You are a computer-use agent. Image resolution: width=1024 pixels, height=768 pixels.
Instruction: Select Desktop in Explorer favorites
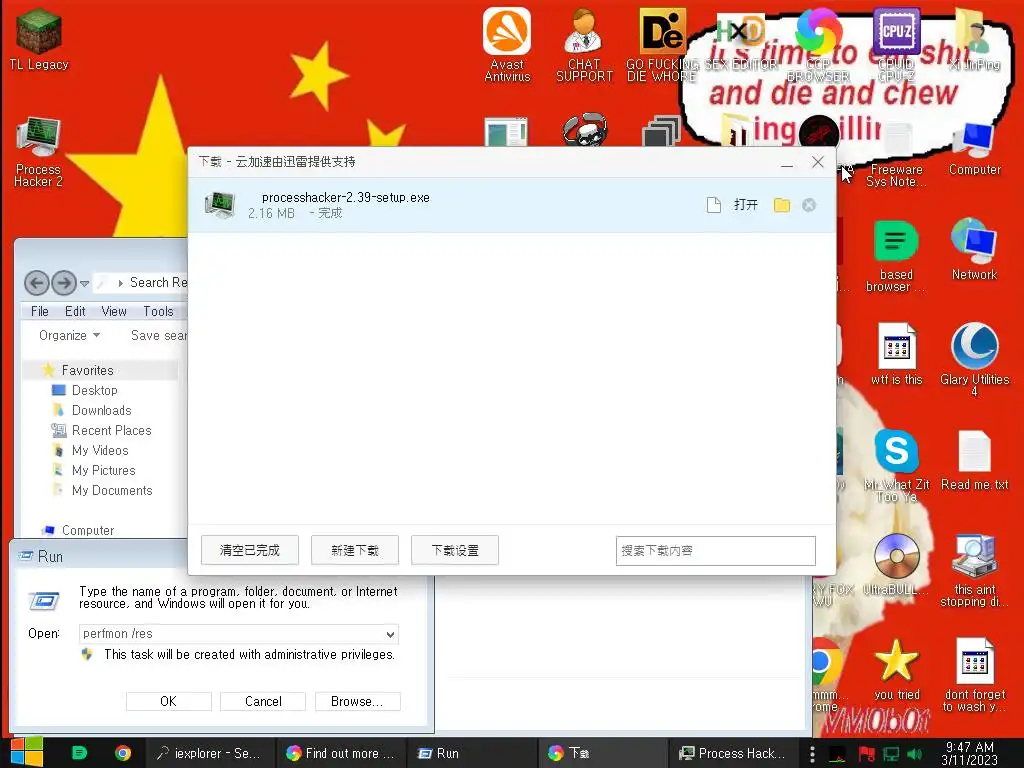pos(85,391)
